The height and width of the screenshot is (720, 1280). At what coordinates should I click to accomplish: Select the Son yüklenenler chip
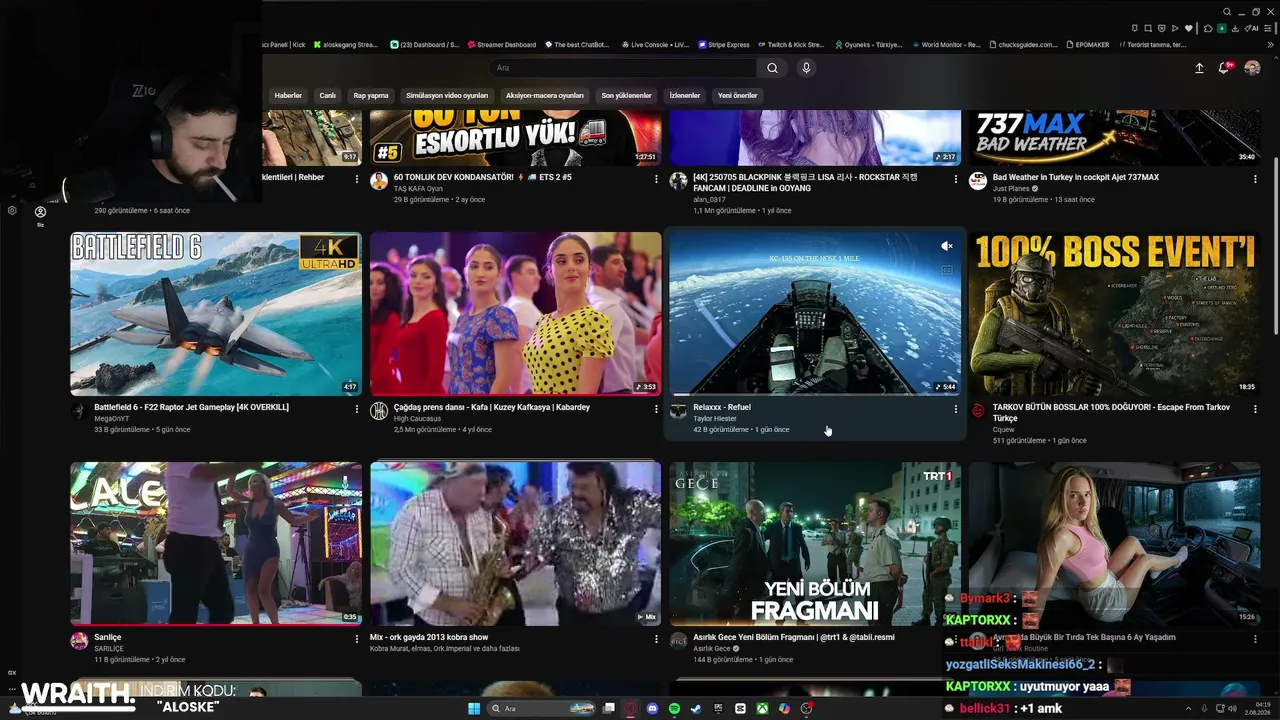pyautogui.click(x=626, y=95)
